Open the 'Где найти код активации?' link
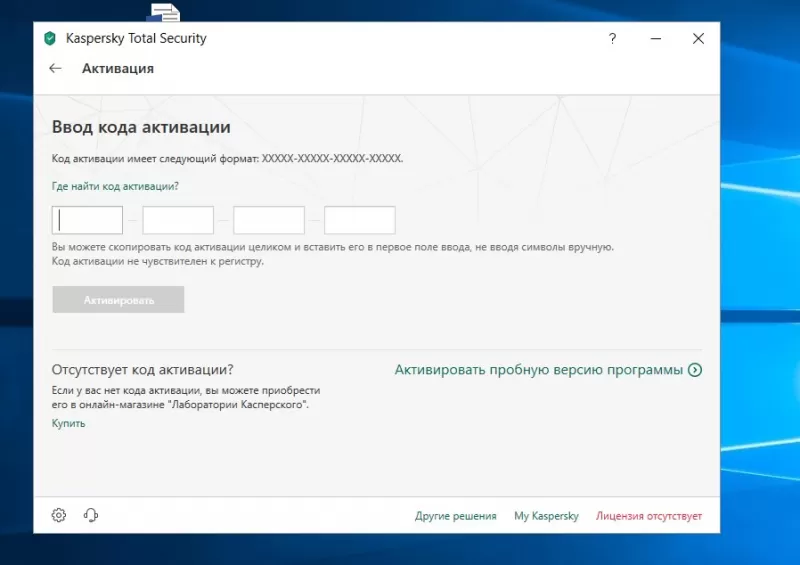This screenshot has height=565, width=800. click(115, 186)
